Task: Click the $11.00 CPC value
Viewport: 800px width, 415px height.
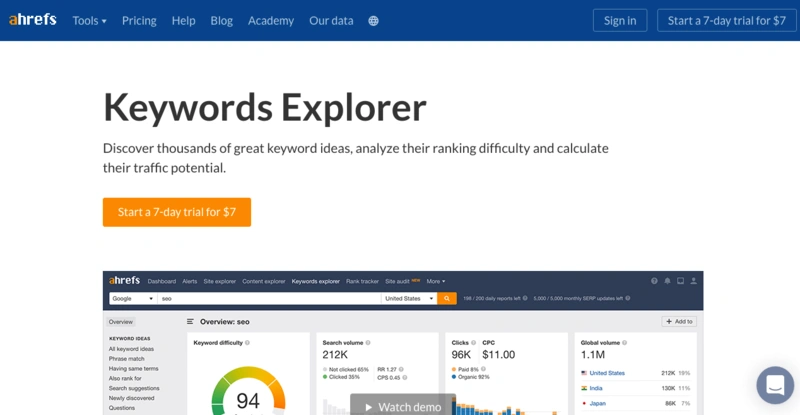Action: click(x=498, y=354)
